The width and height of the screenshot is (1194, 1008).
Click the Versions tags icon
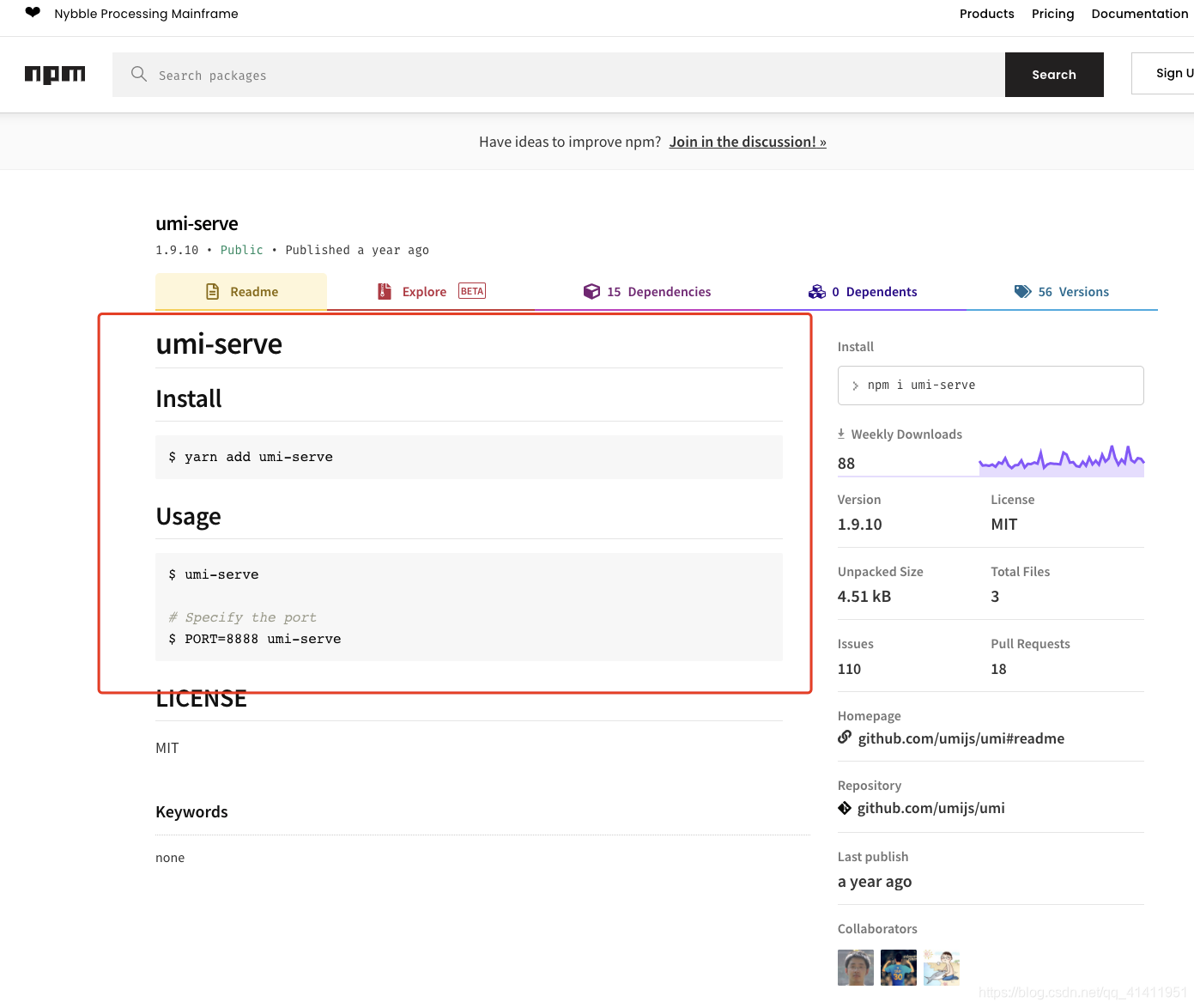[x=1022, y=292]
